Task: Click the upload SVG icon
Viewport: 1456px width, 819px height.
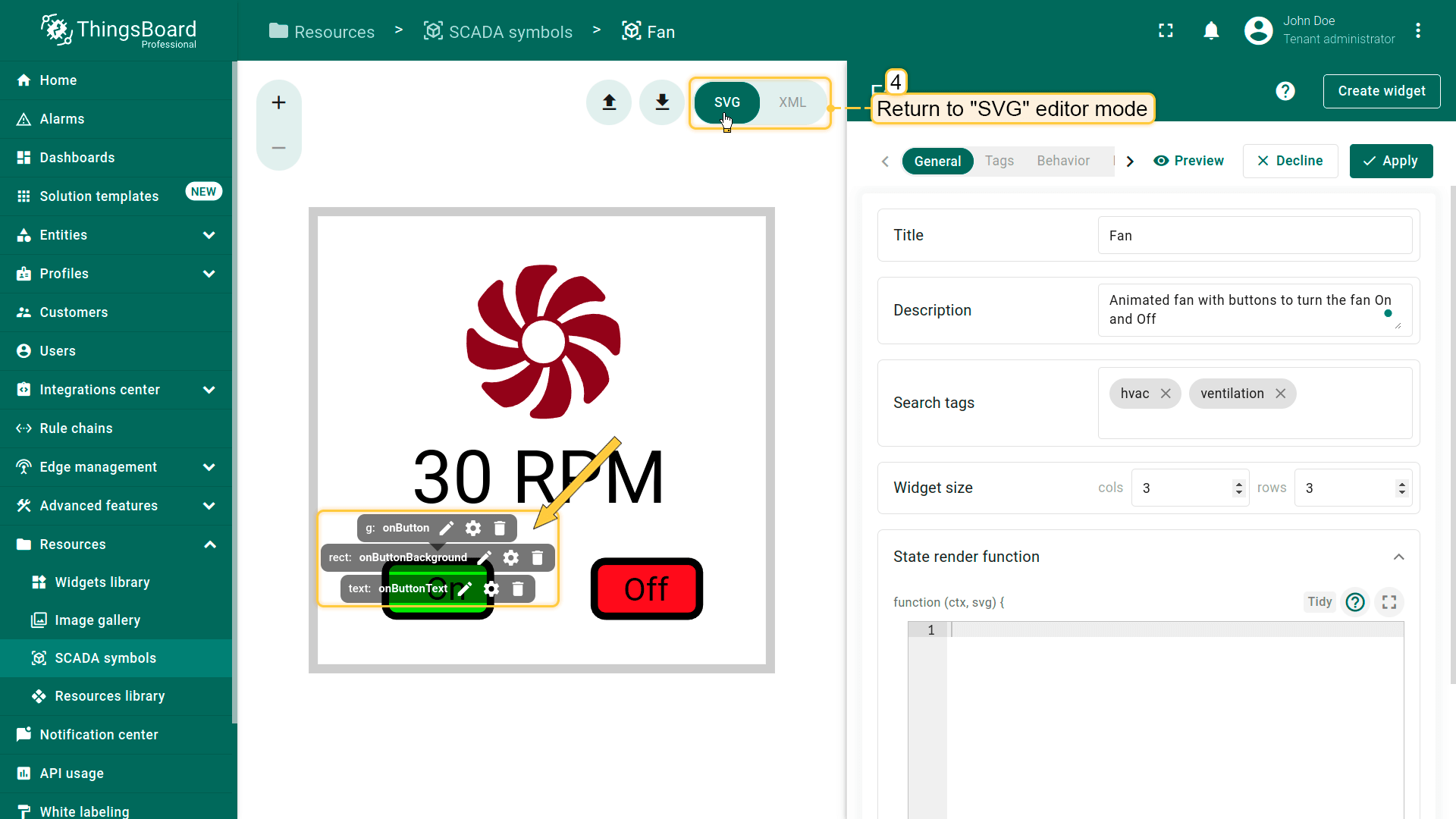Action: click(x=609, y=102)
